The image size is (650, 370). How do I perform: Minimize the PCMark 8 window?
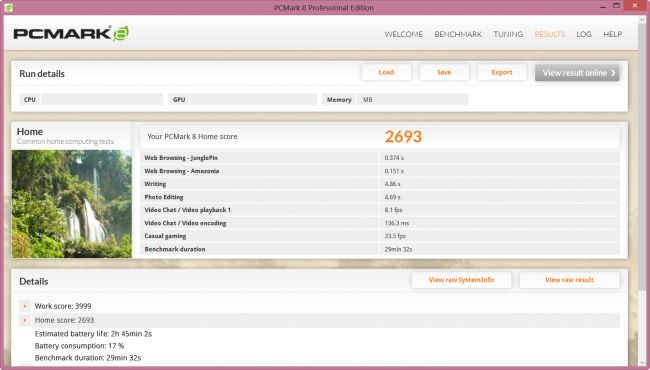click(602, 6)
